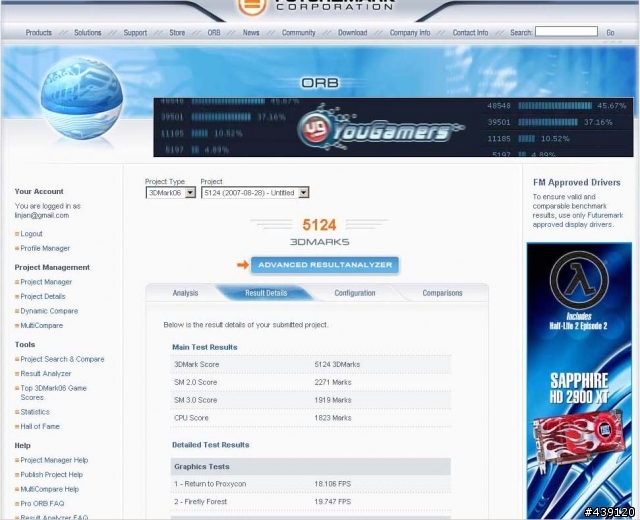The width and height of the screenshot is (640, 520).
Task: Open the Statistics link
Action: click(x=35, y=412)
